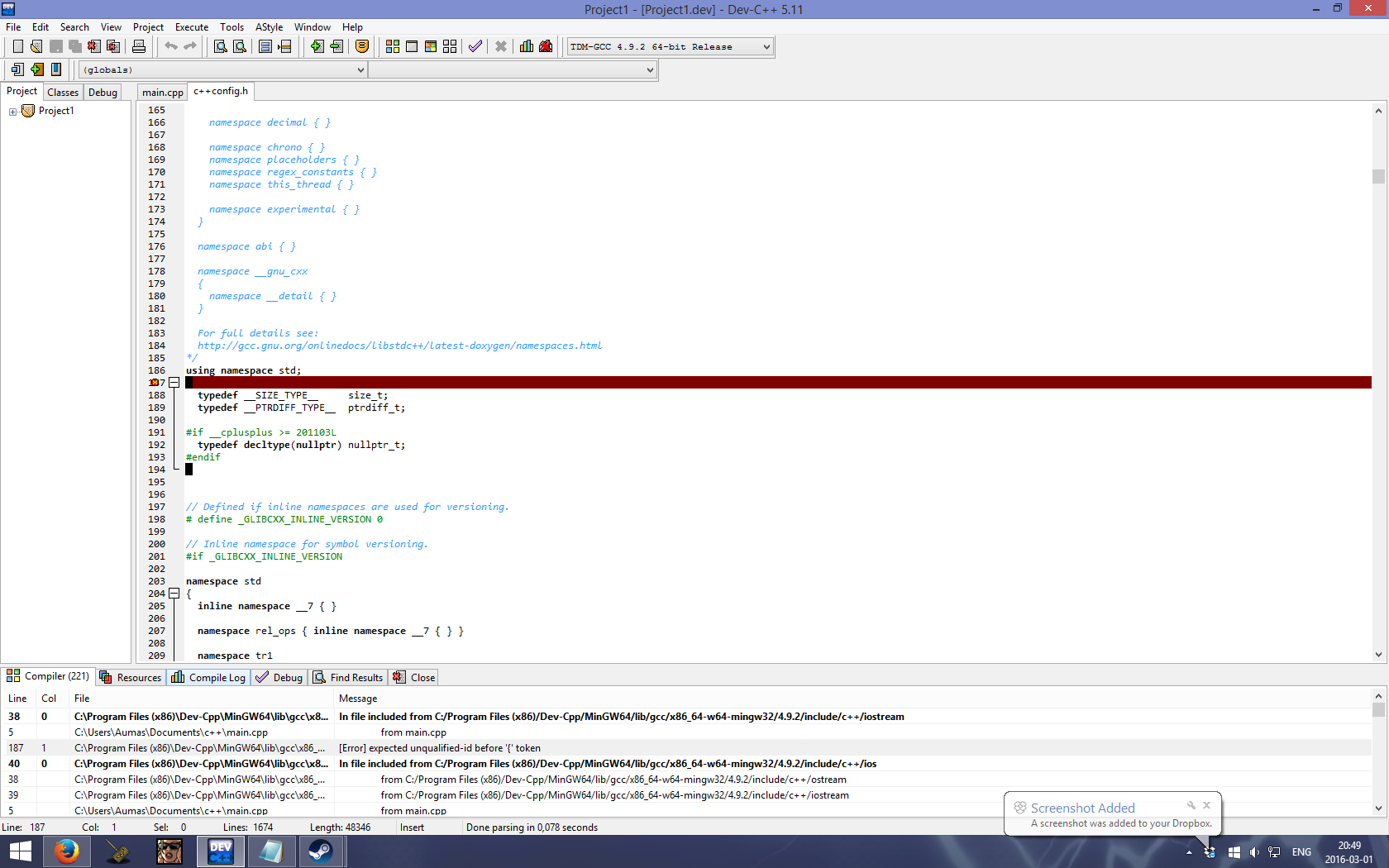Image resolution: width=1389 pixels, height=868 pixels.
Task: Open the TDM-GCC compiler set dropdown
Action: tap(671, 47)
